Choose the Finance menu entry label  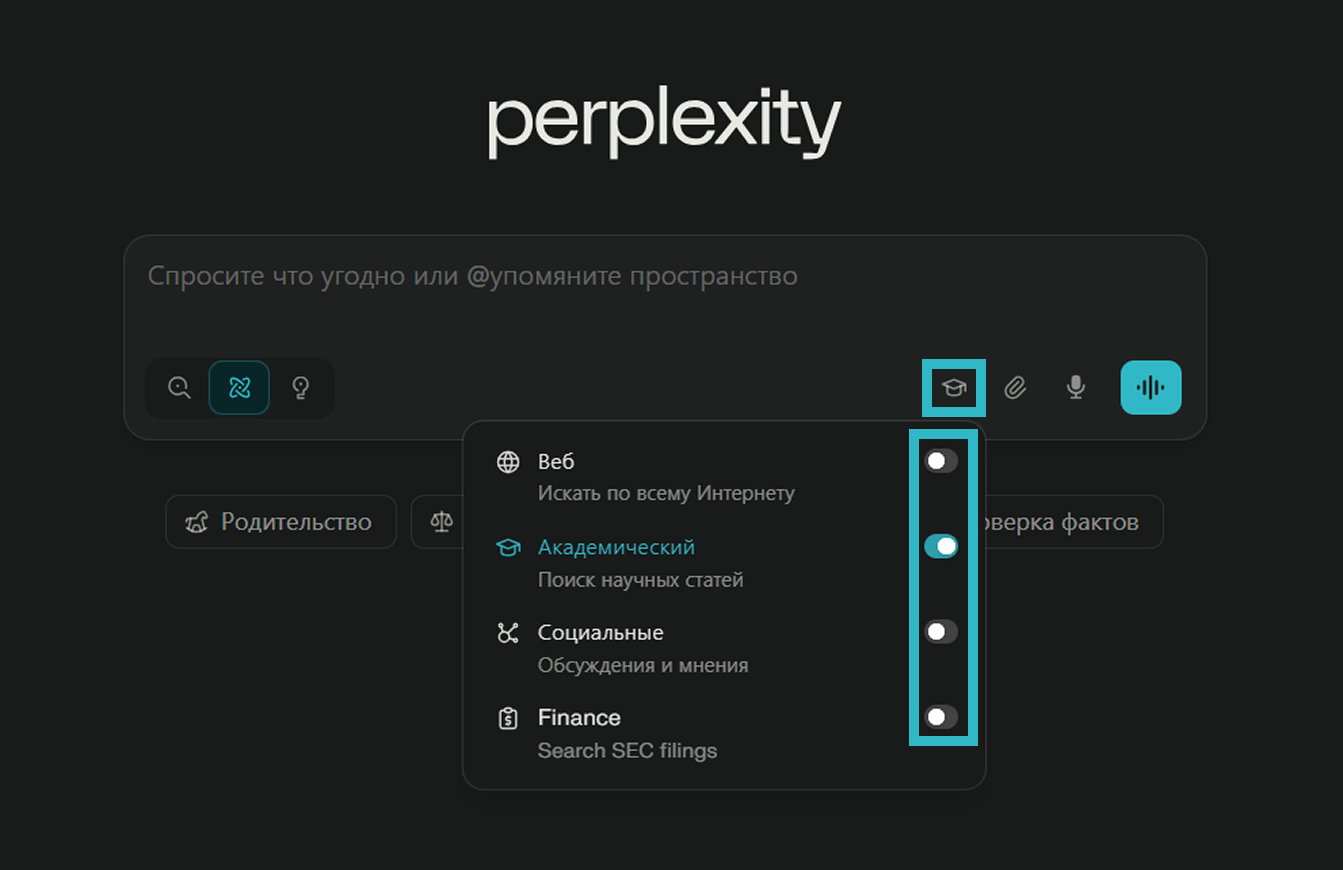click(579, 718)
